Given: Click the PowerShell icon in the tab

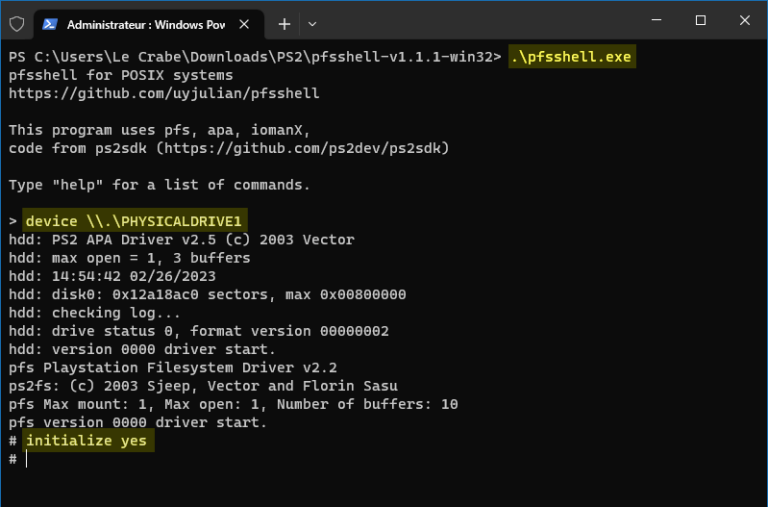Looking at the screenshot, I should tap(49, 23).
